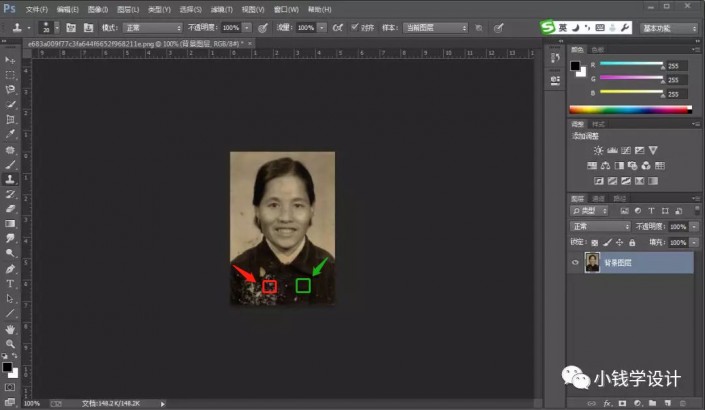Viewport: 705px width, 410px height.
Task: Switch to the 样式 styles tab
Action: pos(598,124)
